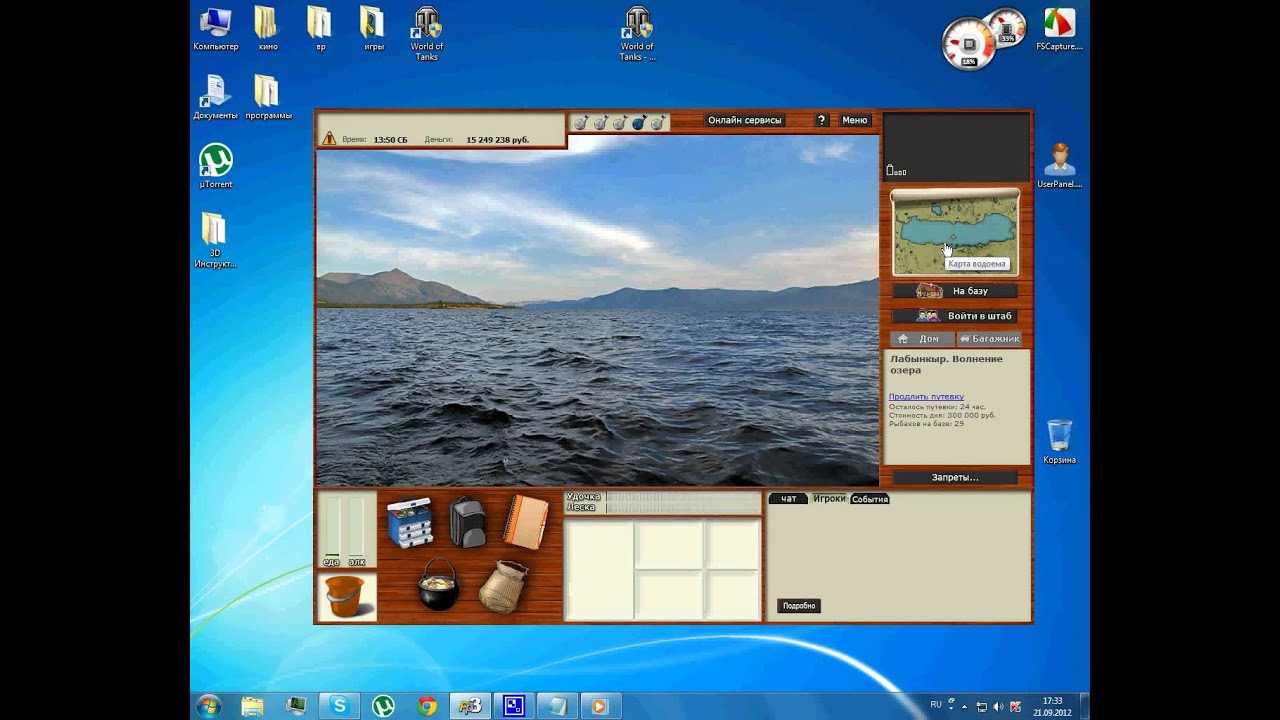Open the black cooking pot

coord(438,584)
